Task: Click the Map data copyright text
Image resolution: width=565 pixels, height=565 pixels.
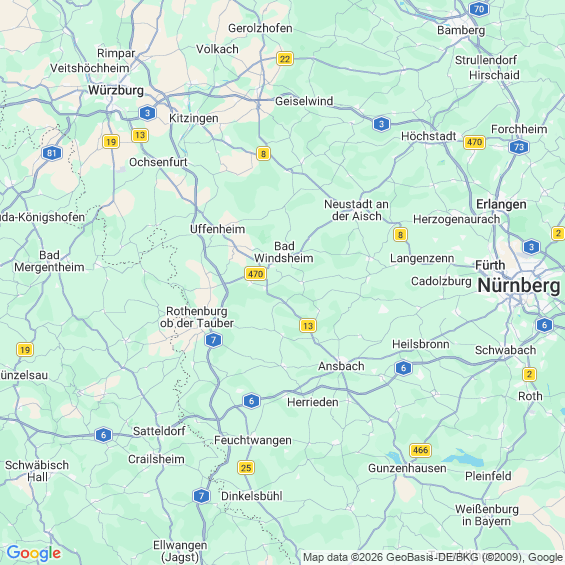Action: pyautogui.click(x=433, y=557)
